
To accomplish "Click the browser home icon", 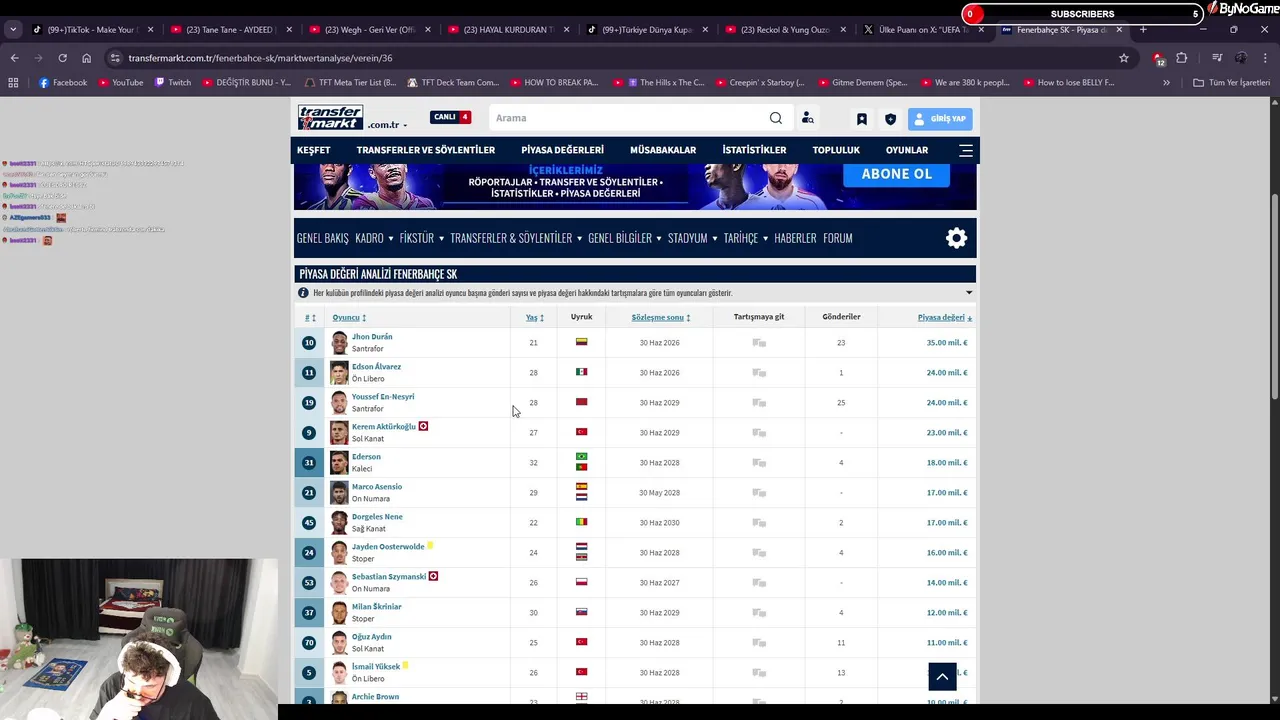I will 86,58.
